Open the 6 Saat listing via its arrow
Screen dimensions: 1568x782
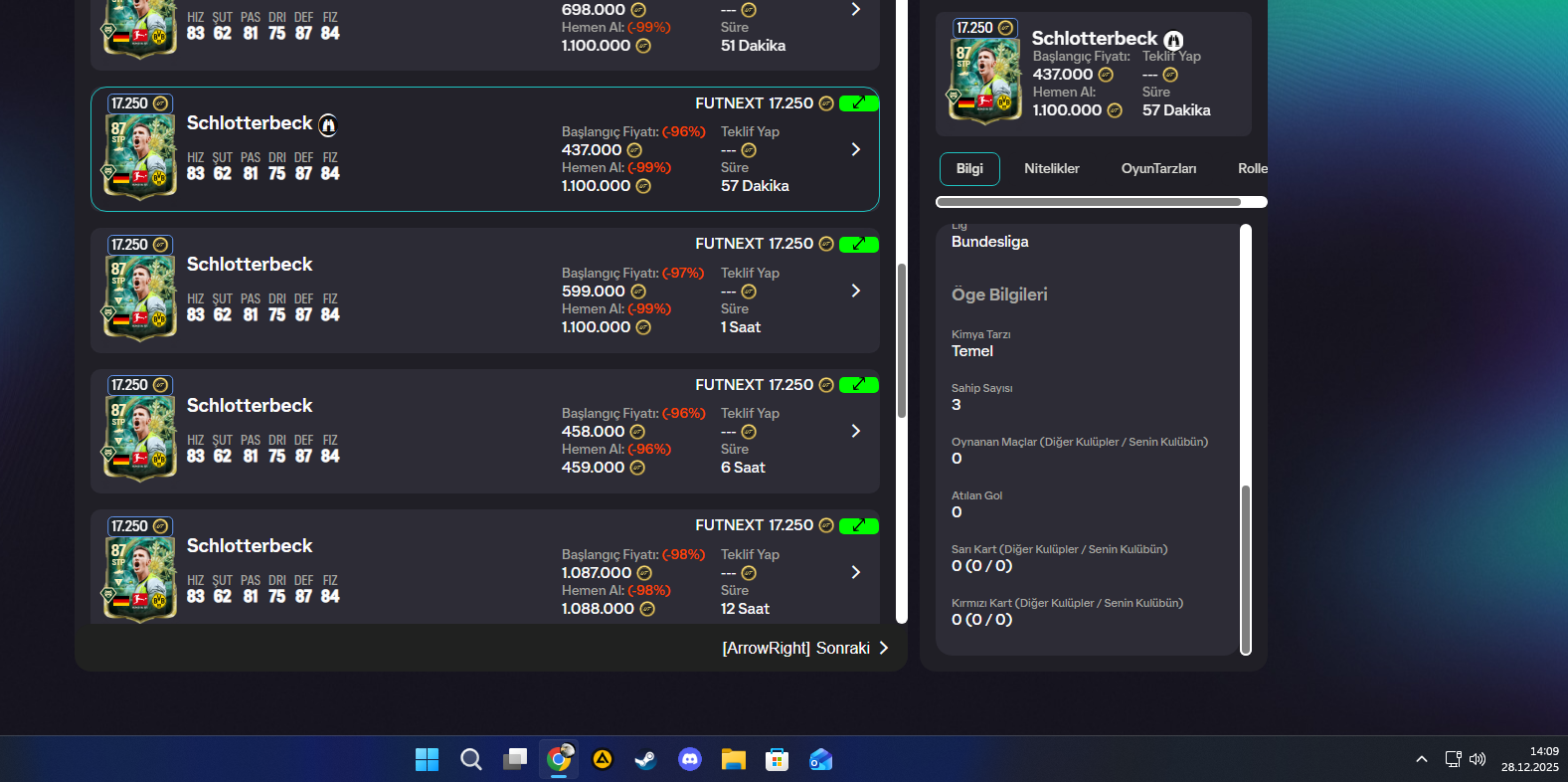pyautogui.click(x=856, y=431)
